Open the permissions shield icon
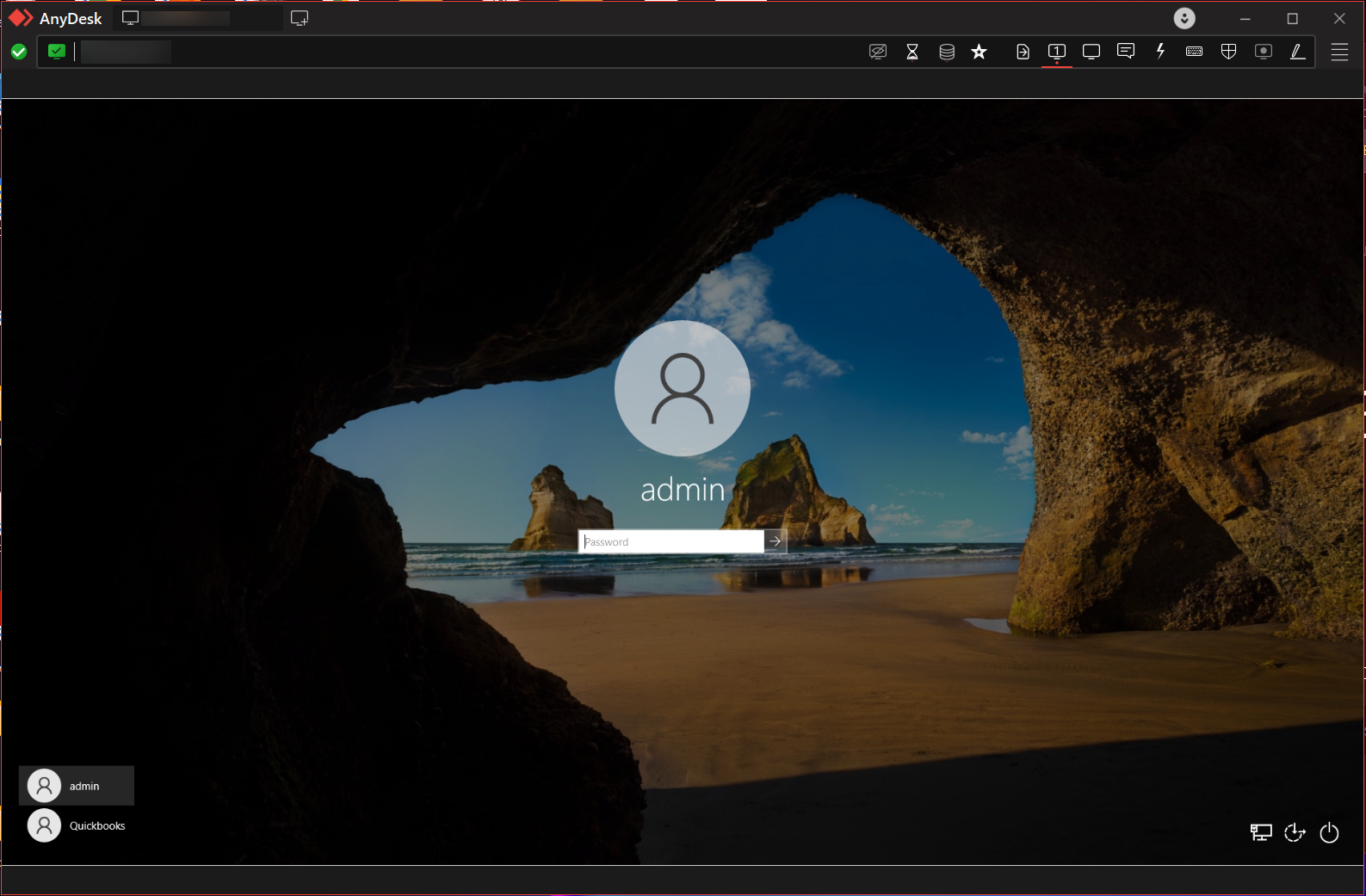This screenshot has width=1366, height=896. point(1228,52)
